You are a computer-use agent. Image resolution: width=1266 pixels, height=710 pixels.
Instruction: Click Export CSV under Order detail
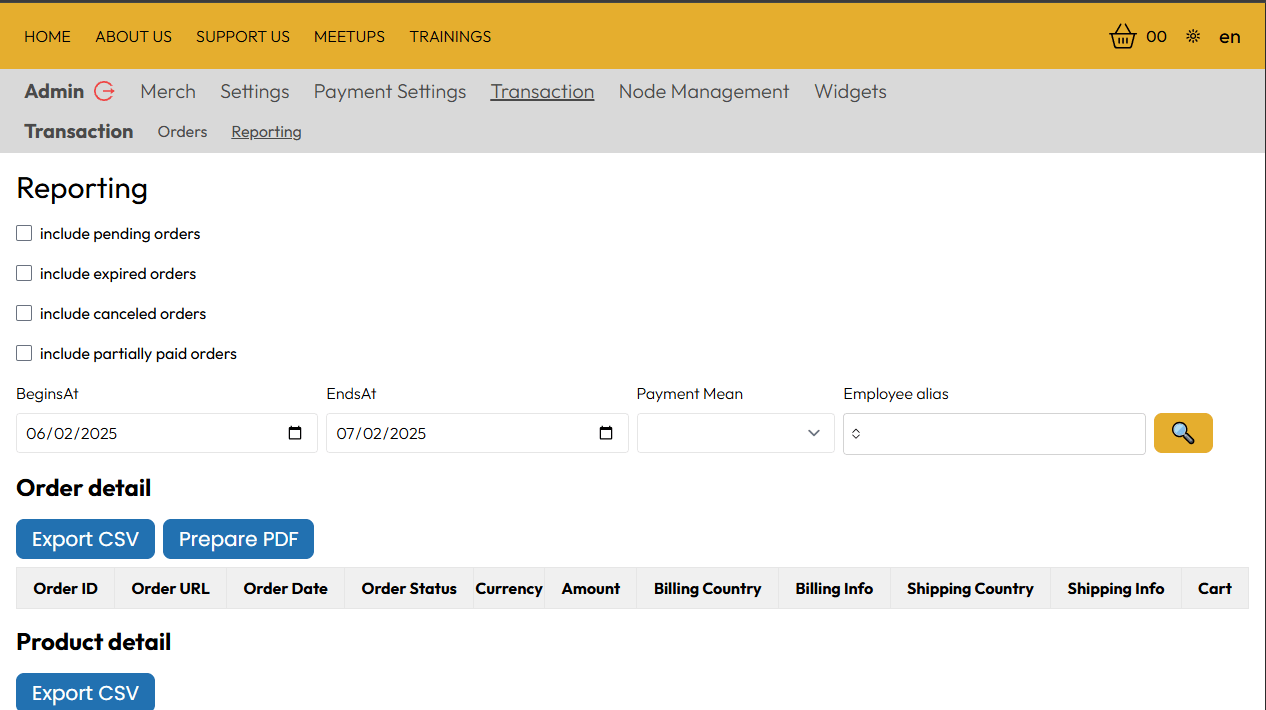pos(85,539)
